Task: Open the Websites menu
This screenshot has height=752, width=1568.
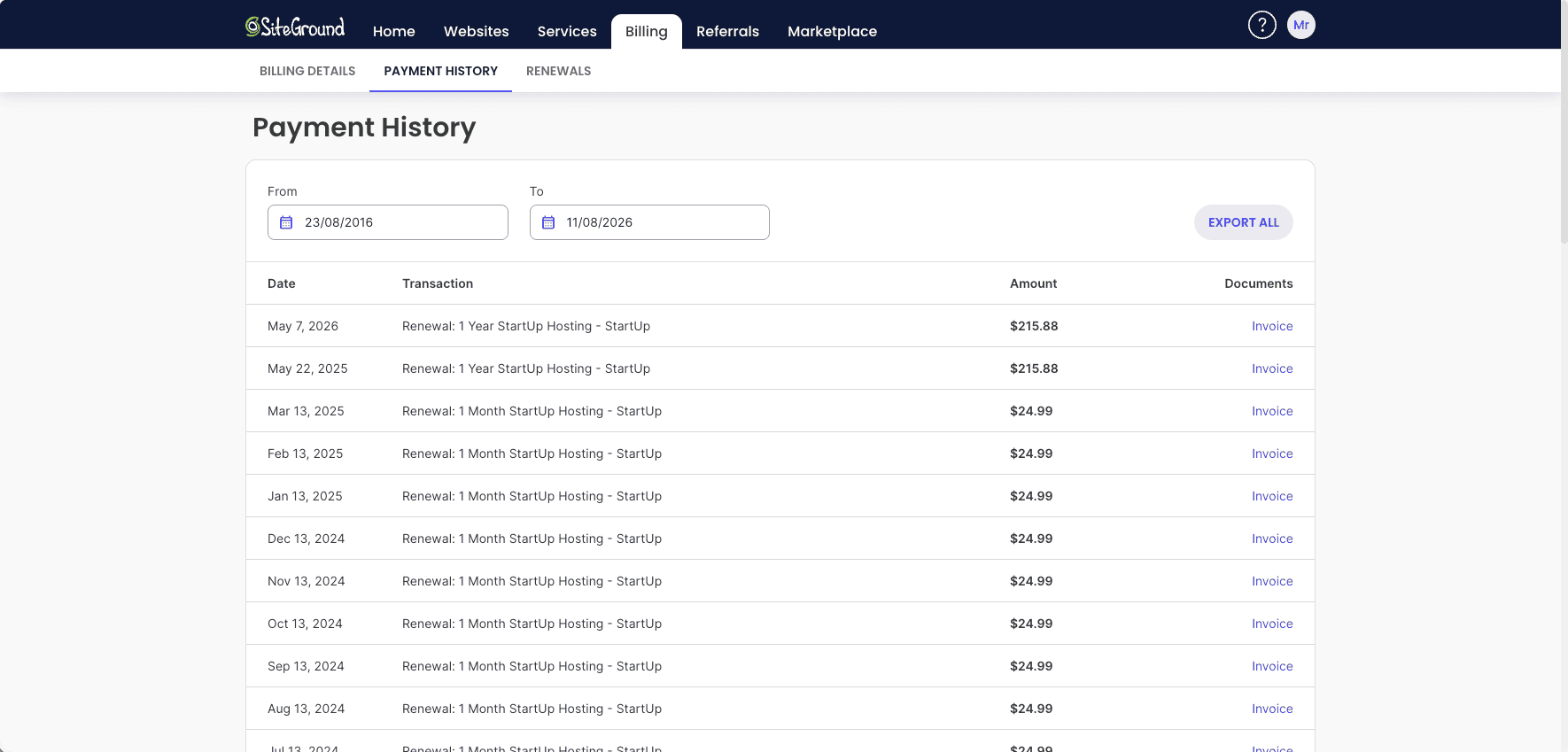Action: coord(477,31)
